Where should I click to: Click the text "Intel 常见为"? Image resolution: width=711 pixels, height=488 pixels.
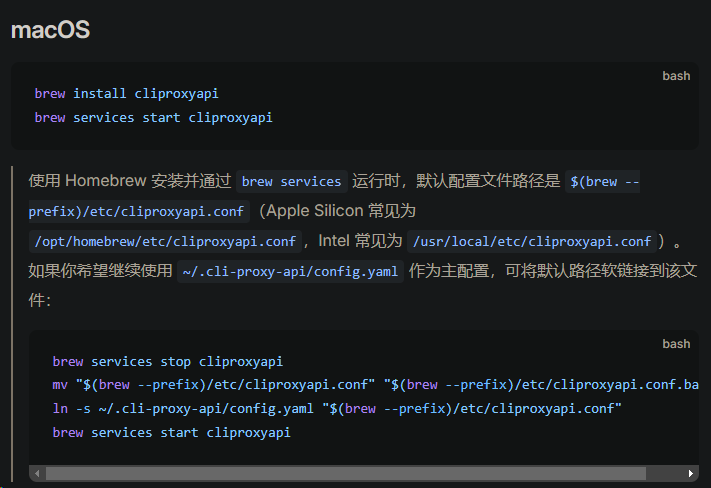coord(360,241)
